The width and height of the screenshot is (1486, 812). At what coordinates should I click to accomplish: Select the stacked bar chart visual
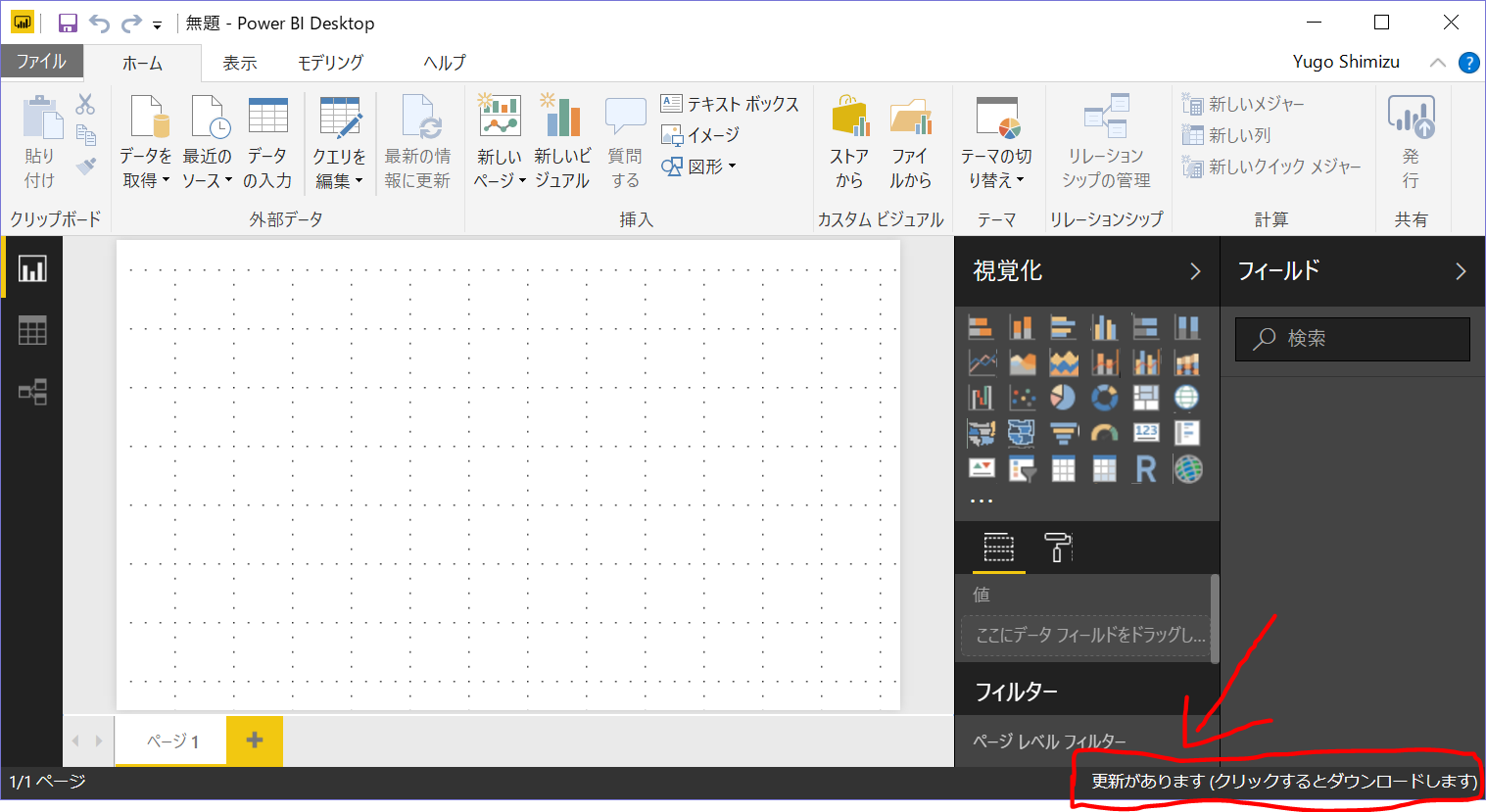981,327
